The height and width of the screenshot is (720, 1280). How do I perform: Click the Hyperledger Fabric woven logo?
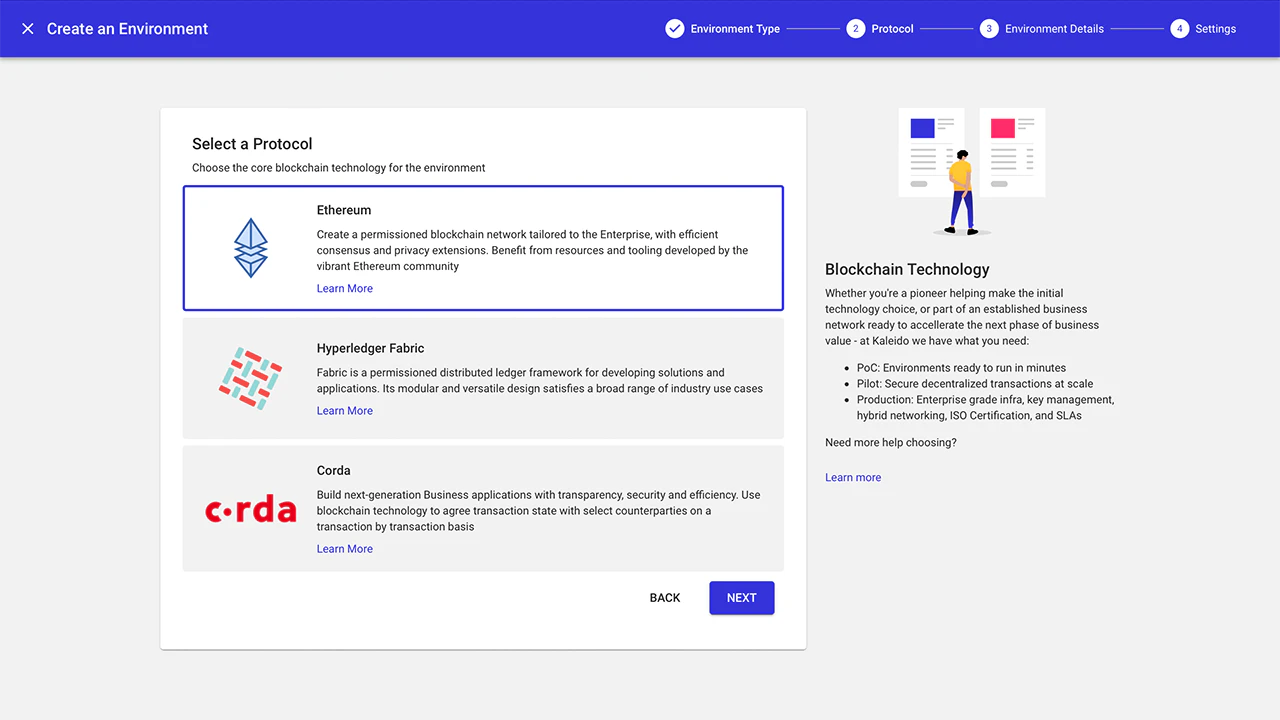(x=250, y=378)
